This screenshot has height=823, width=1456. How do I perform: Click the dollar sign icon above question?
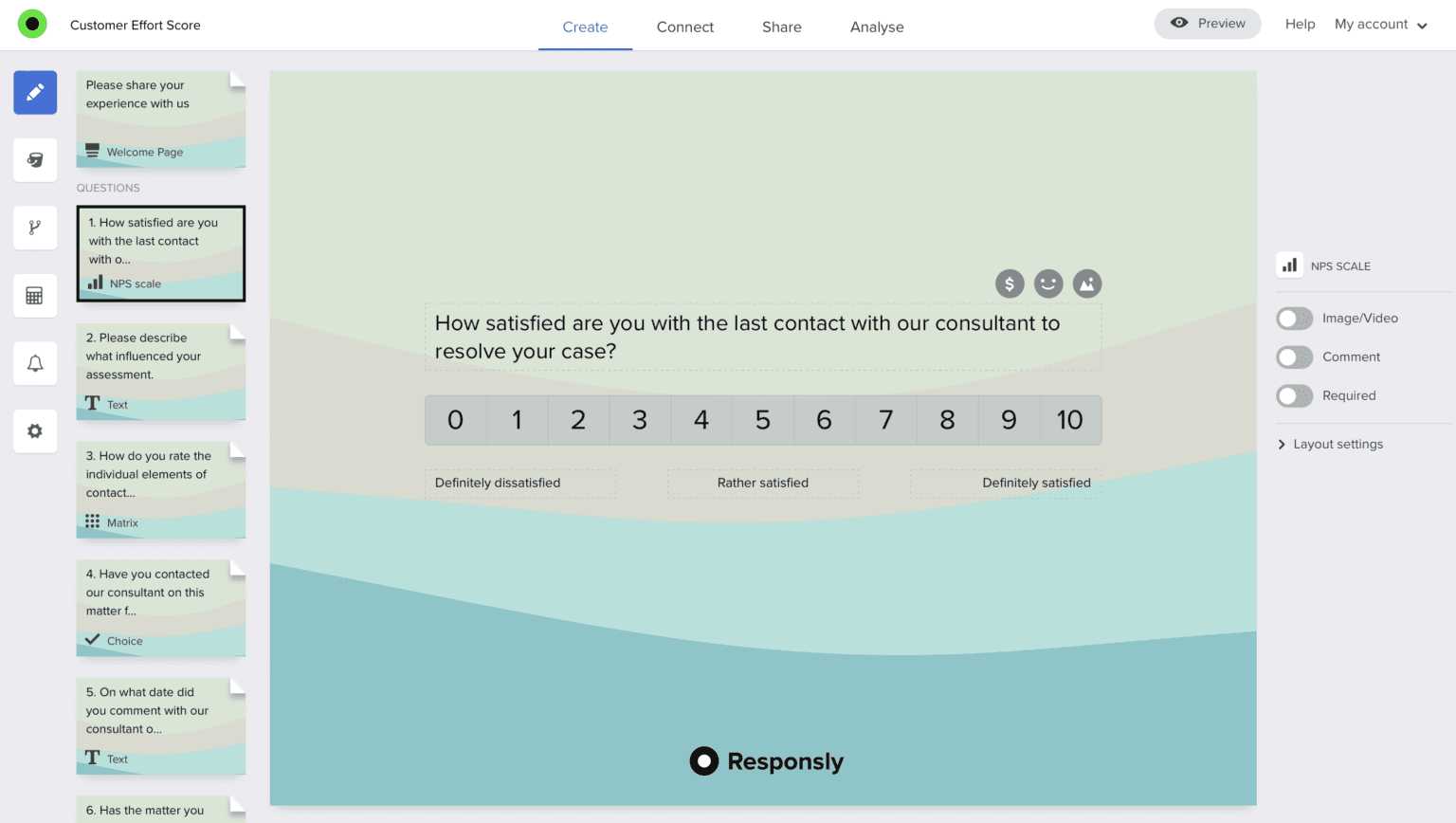(1010, 283)
